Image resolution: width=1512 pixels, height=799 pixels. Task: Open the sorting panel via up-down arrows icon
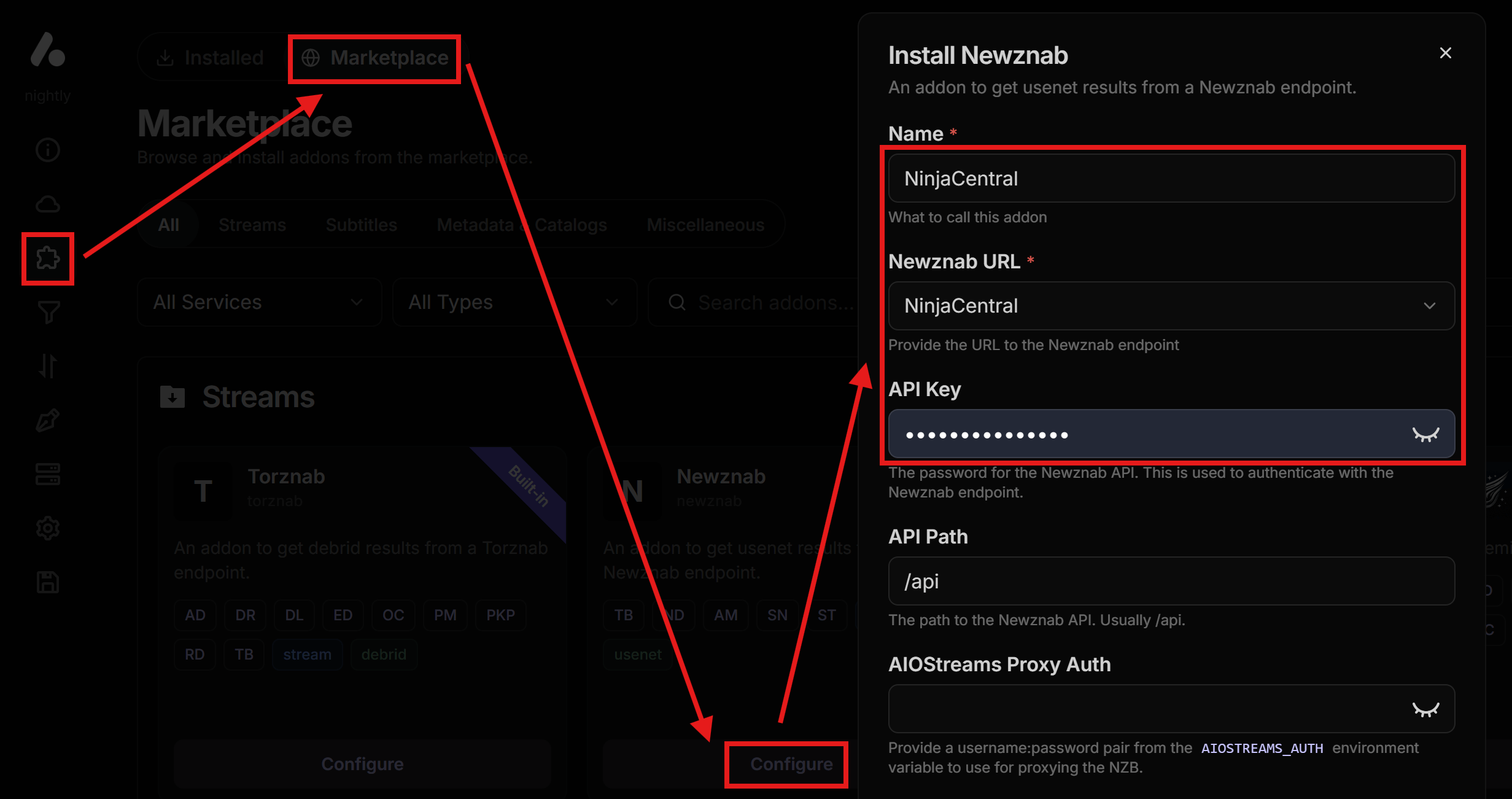(47, 366)
